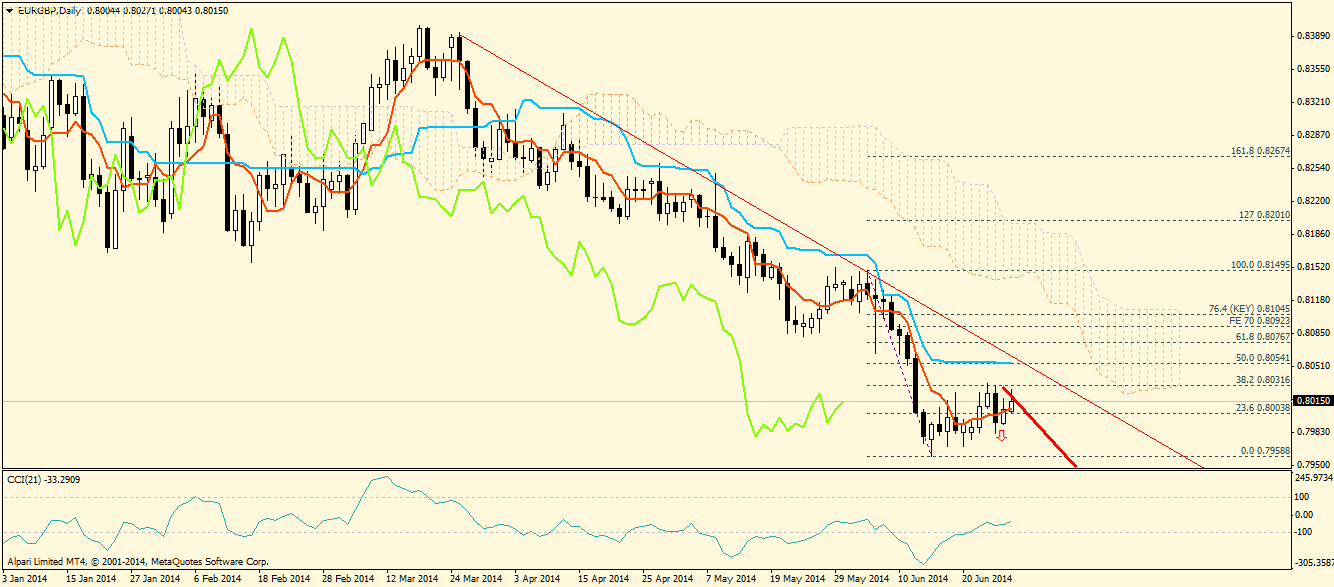Screen dimensions: 1334x587
Task: Click CCI scale value -305.3587
Action: point(1313,562)
